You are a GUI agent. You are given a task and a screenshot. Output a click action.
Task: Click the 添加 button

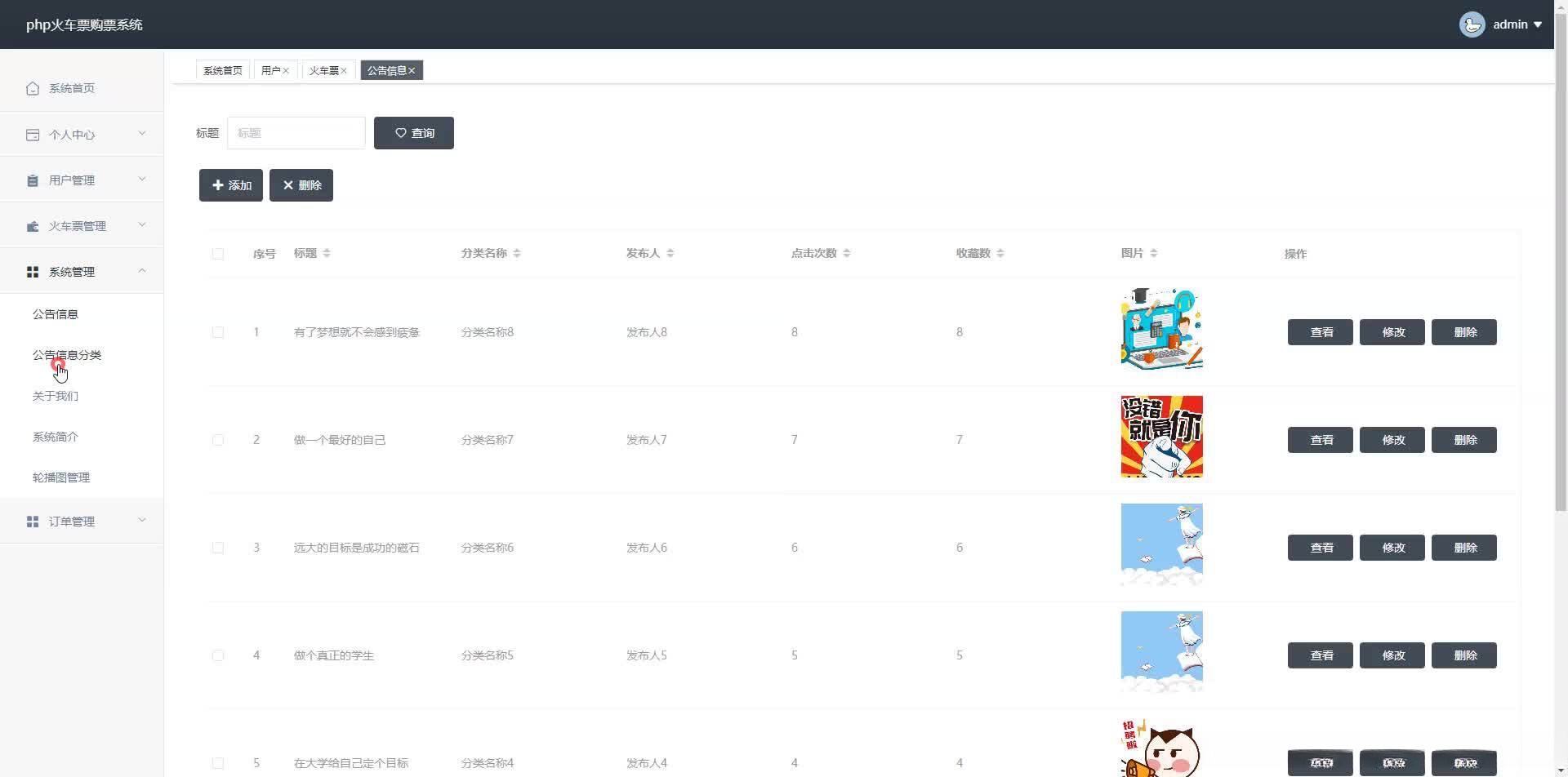point(231,185)
